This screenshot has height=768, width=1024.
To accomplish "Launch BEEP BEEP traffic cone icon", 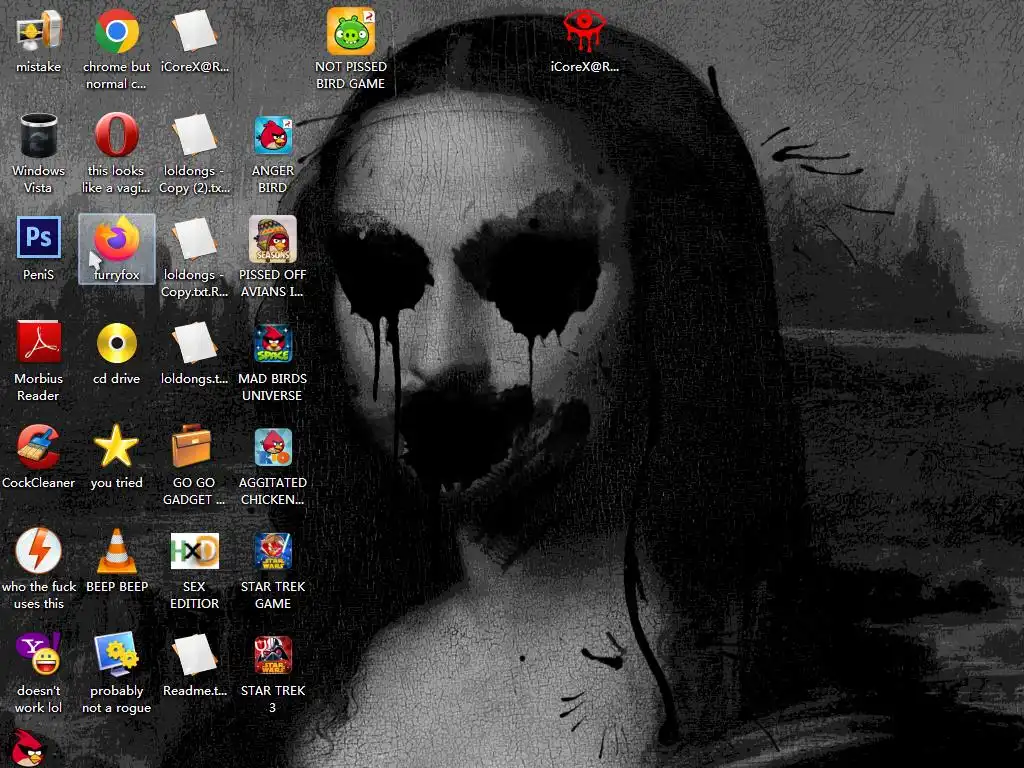I will tap(116, 551).
